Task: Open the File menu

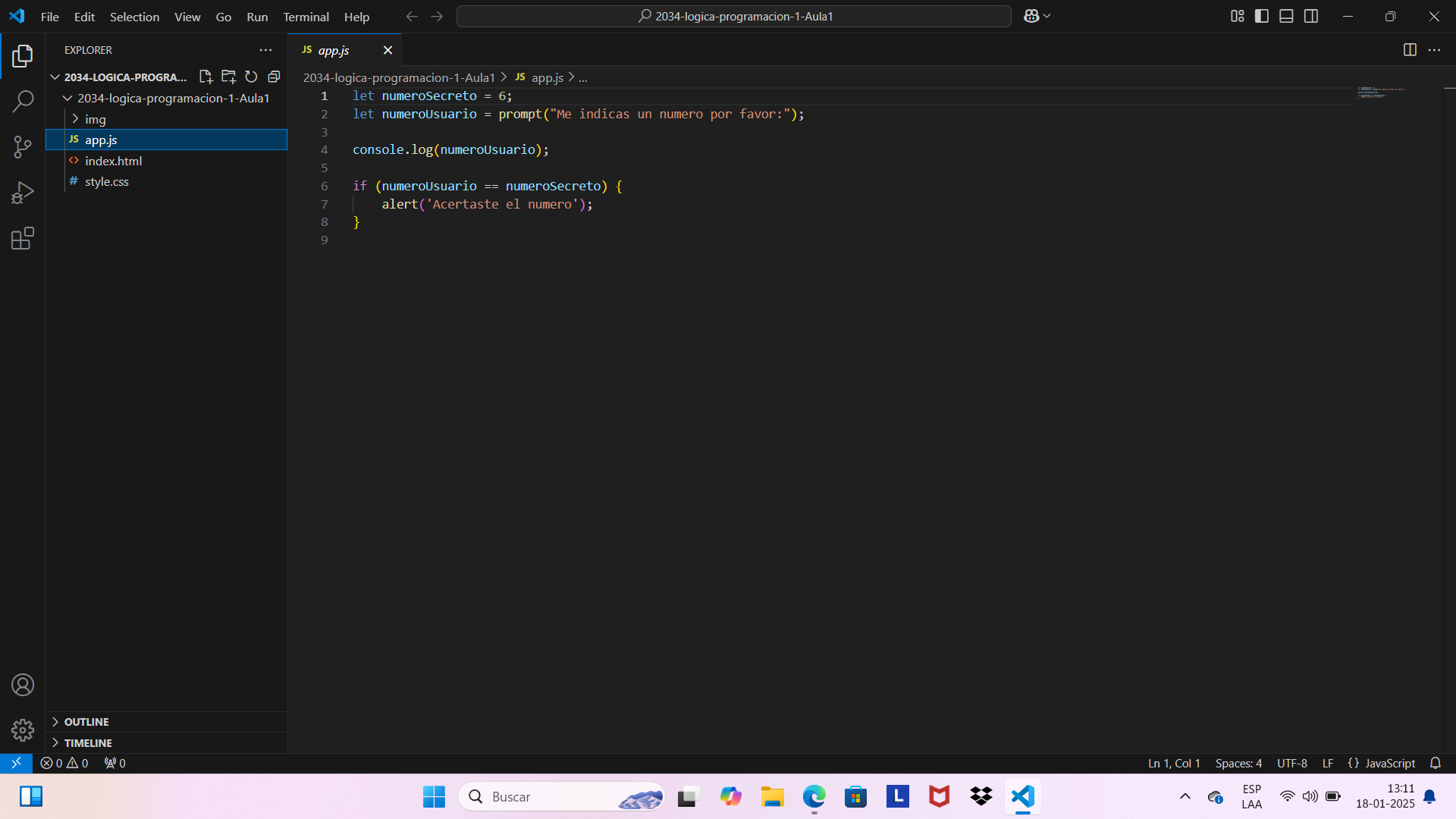Action: 50,17
